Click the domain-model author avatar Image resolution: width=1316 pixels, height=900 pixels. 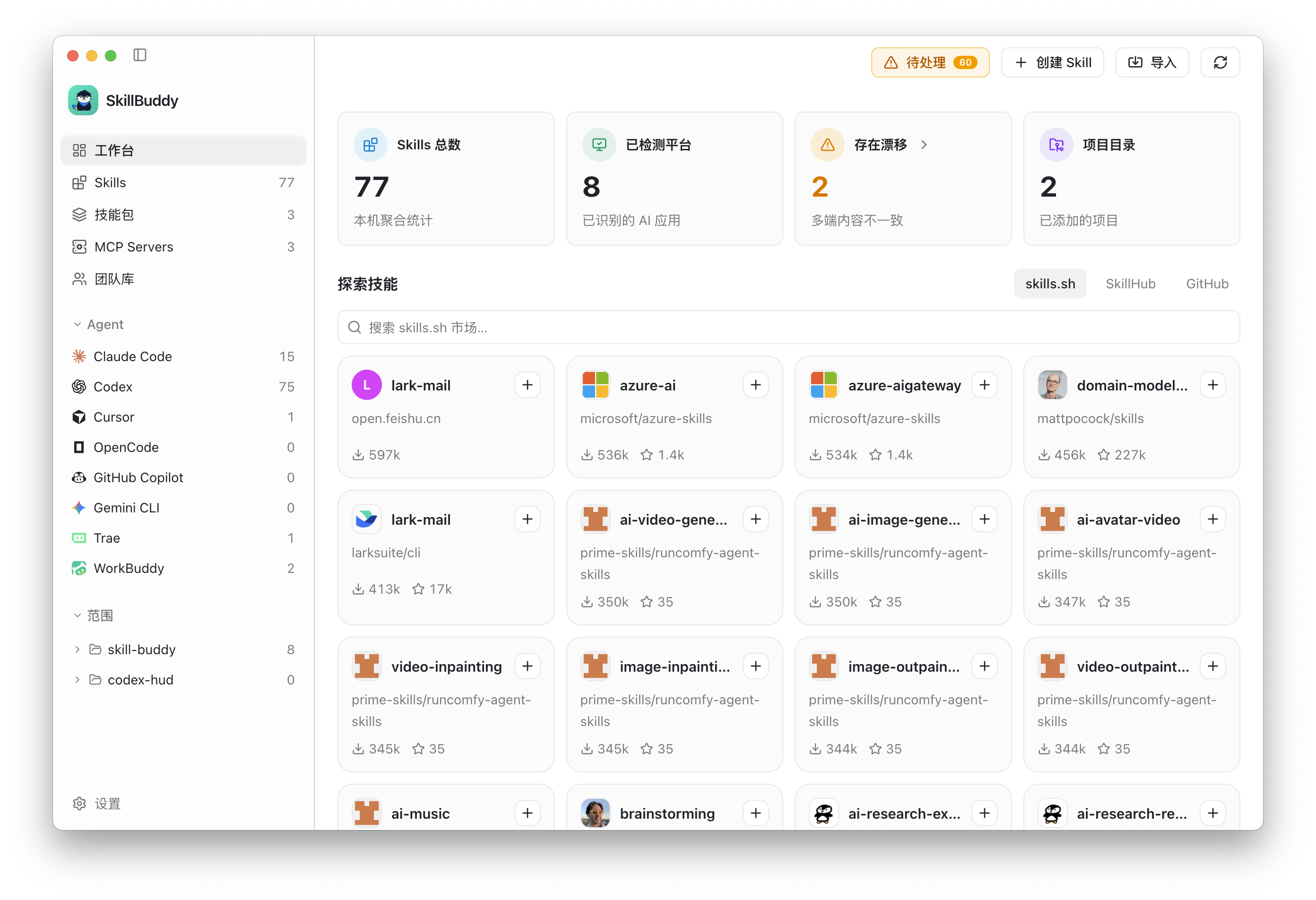1052,385
